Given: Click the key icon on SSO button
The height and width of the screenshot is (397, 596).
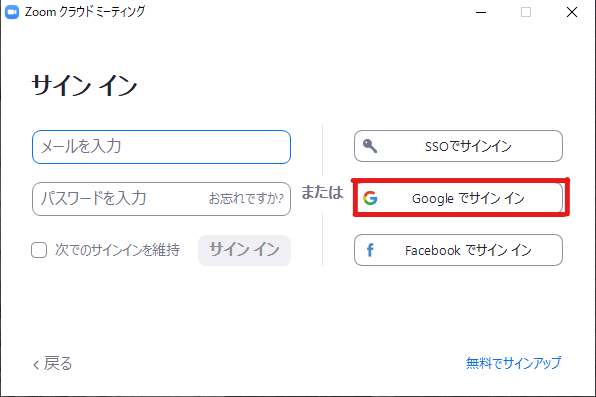Looking at the screenshot, I should click(x=370, y=146).
